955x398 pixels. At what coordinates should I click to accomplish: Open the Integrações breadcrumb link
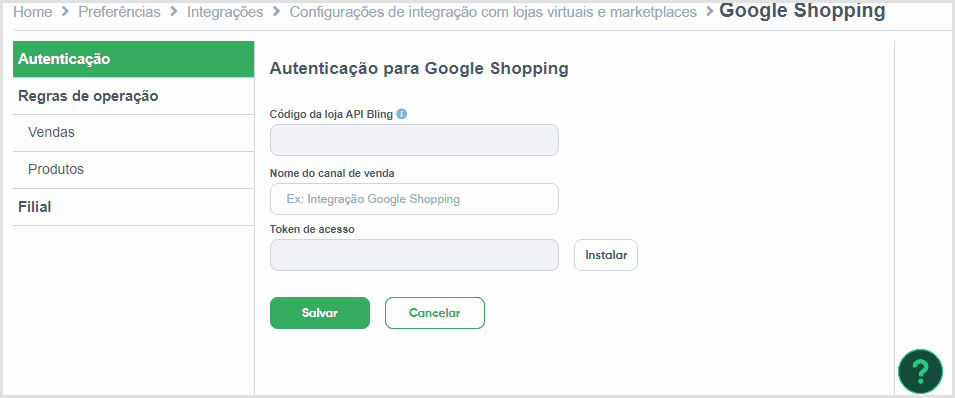pos(225,12)
